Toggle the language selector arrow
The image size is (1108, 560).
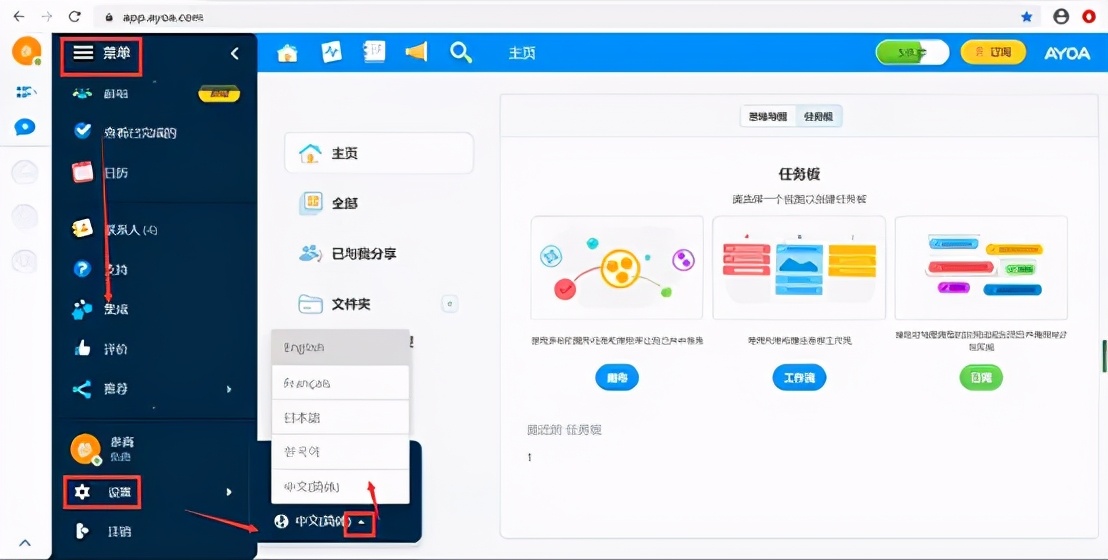pos(361,522)
